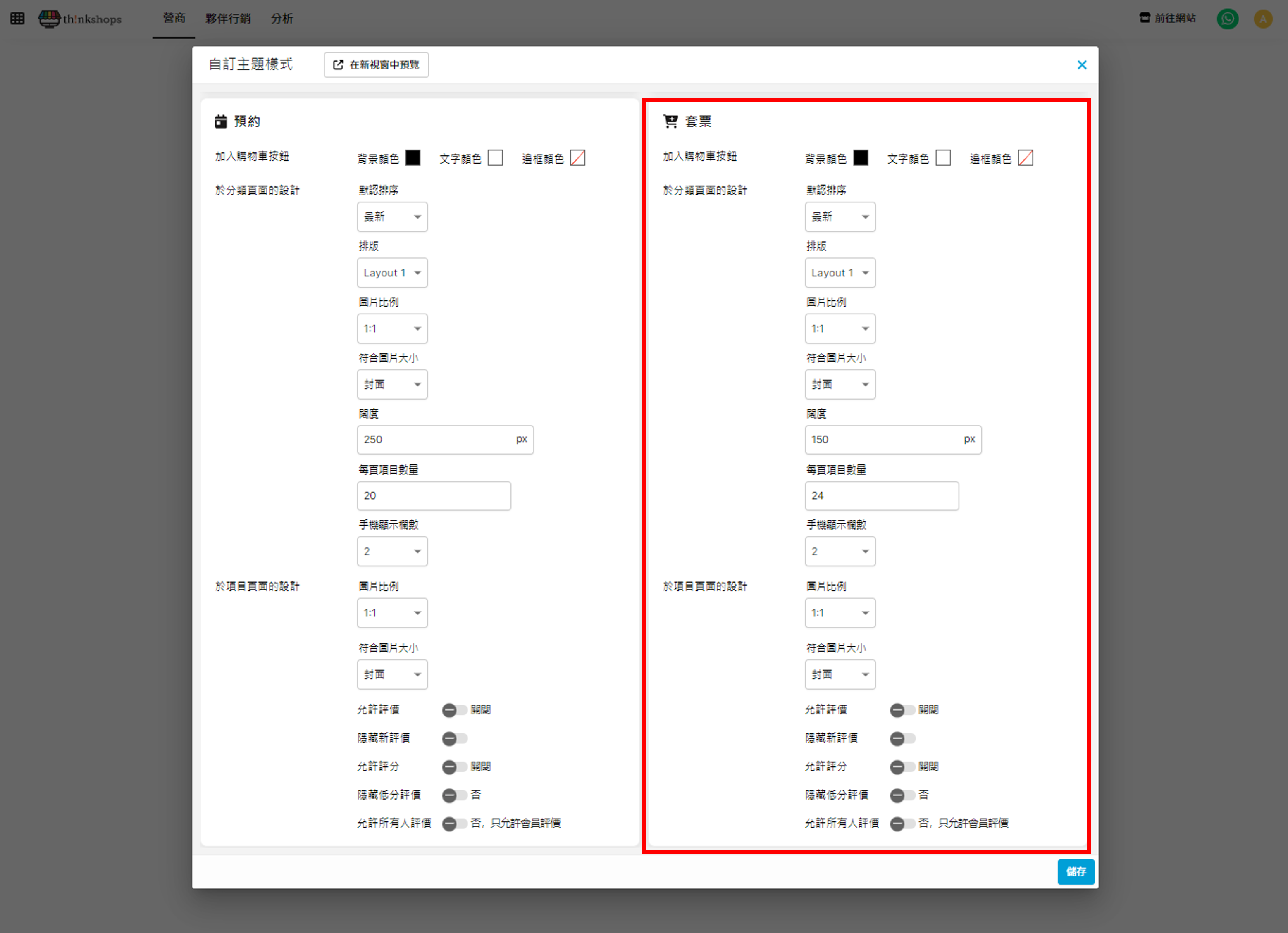The height and width of the screenshot is (933, 1288).
Task: Enable 允許所有人評價 in 預約 panel
Action: tap(454, 824)
